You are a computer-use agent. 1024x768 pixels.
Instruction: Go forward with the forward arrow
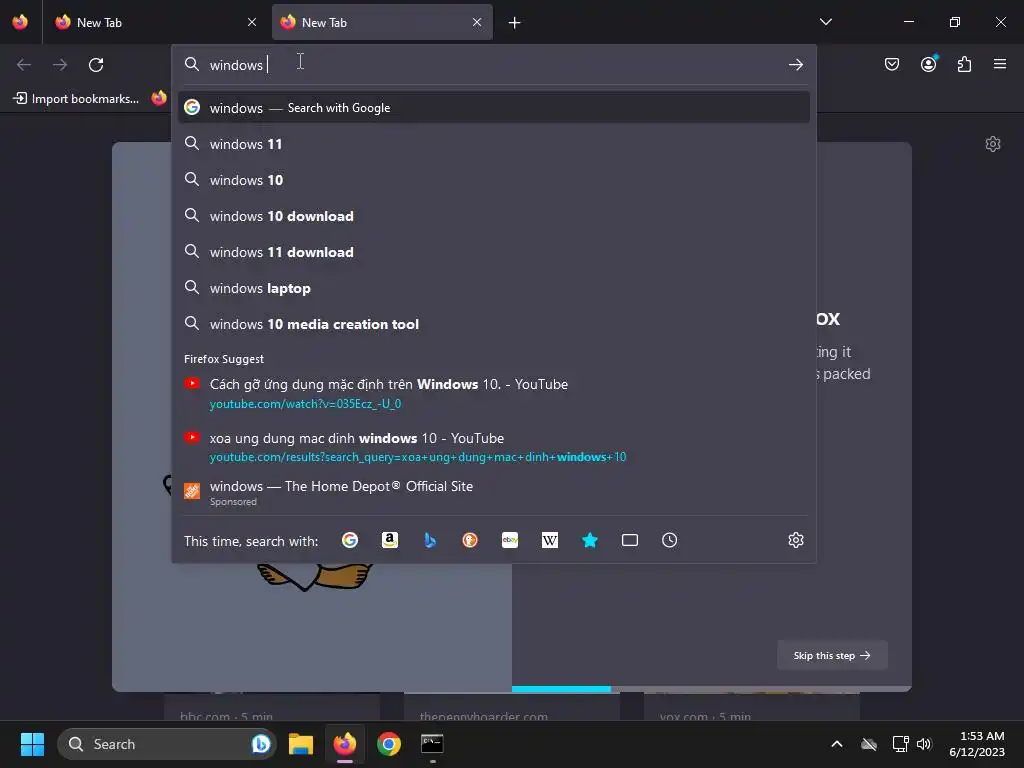pos(60,65)
